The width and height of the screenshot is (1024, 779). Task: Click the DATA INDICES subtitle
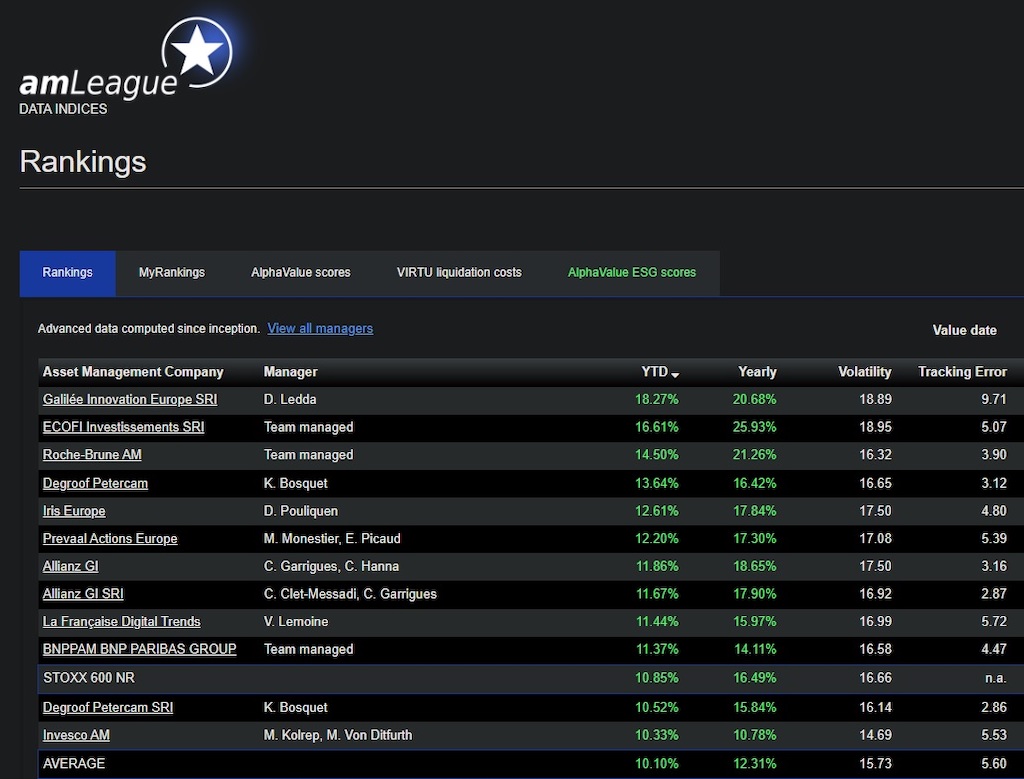tap(63, 109)
